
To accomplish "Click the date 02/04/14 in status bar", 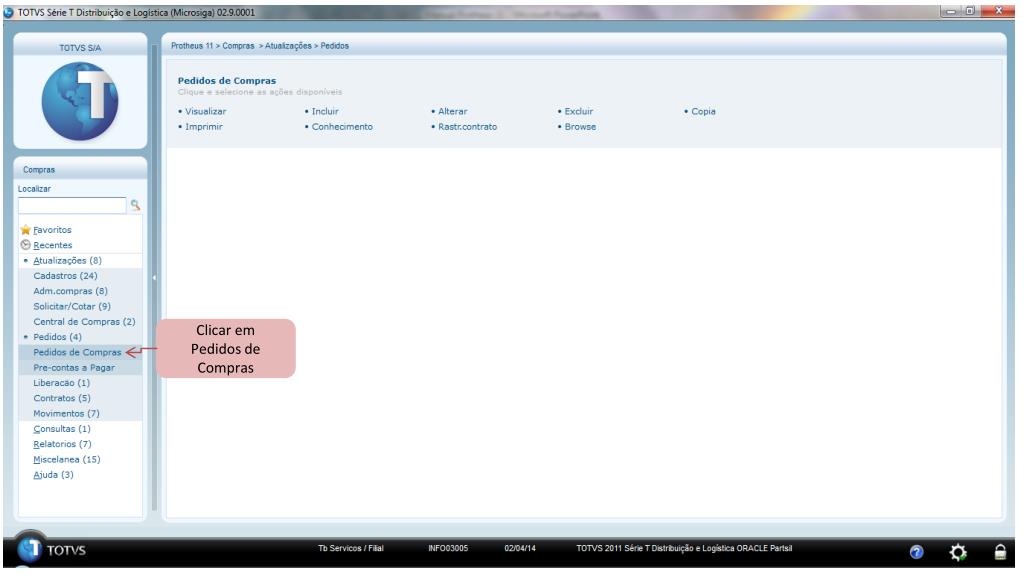I will 520,549.
